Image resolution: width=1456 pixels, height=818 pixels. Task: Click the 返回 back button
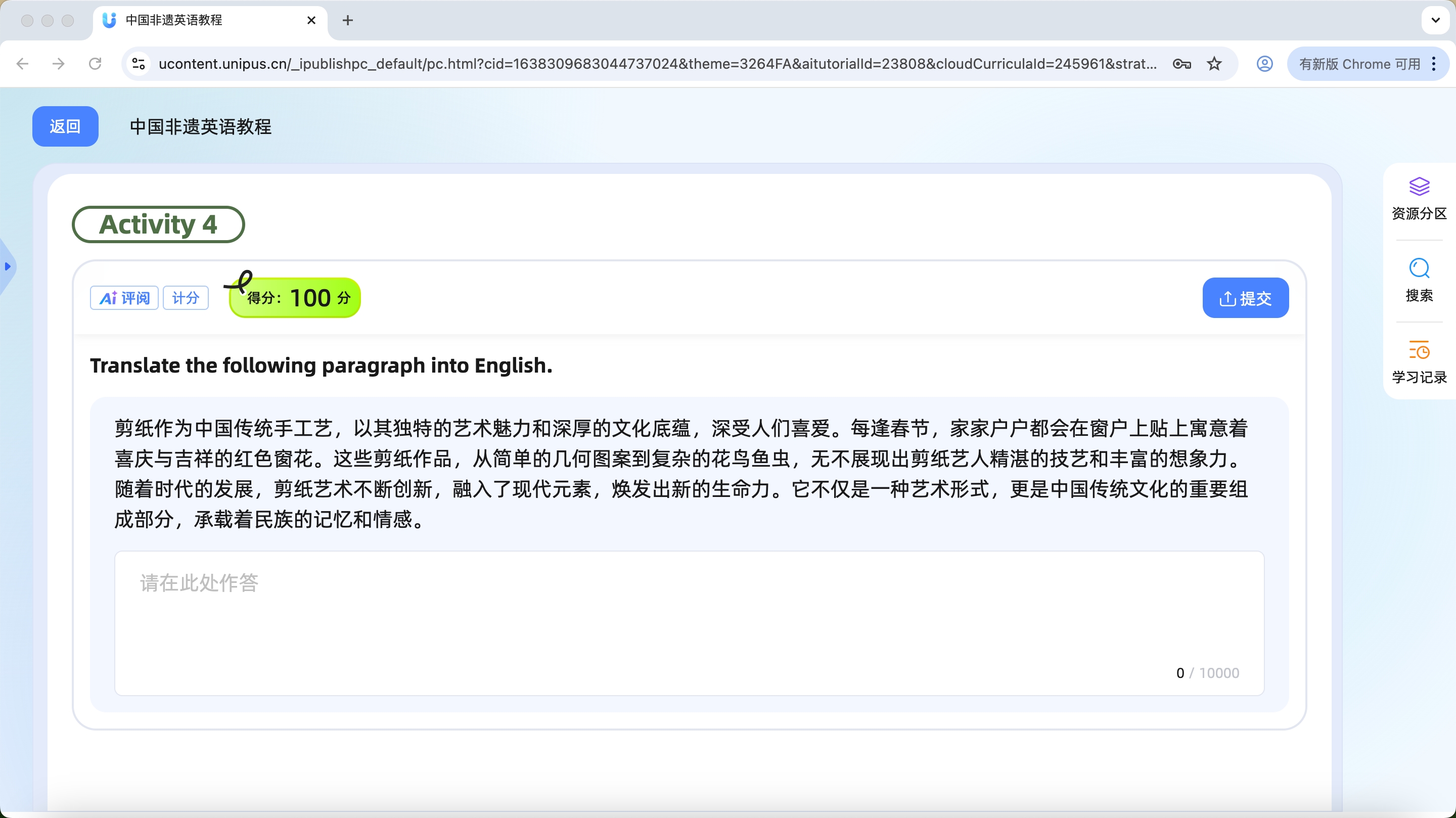coord(65,126)
